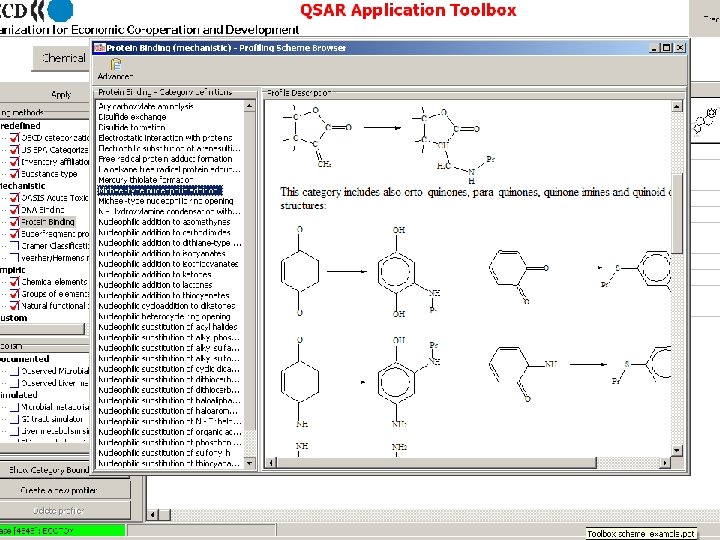Switch to the Chemical tab
Image resolution: width=720 pixels, height=540 pixels.
[63, 58]
